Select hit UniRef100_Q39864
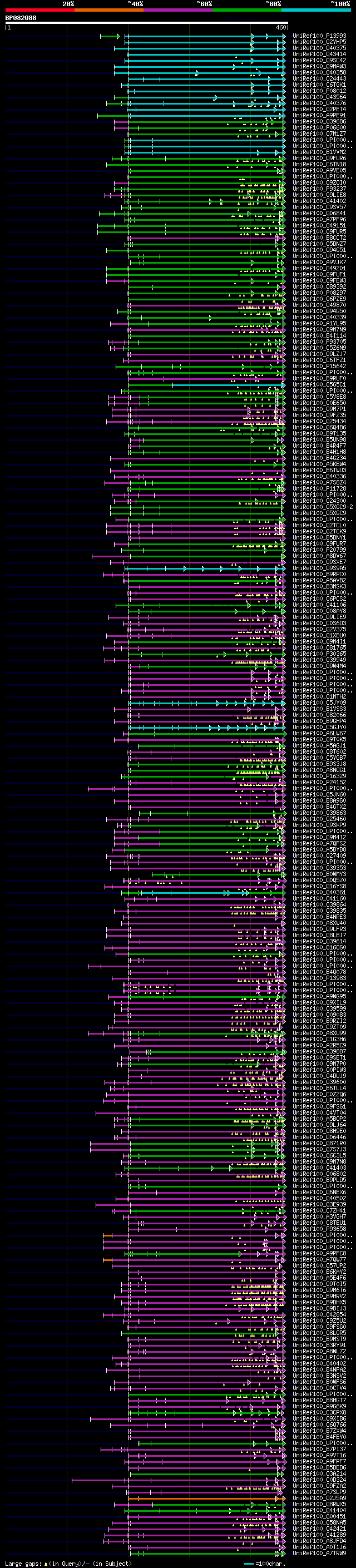356x1568 pixels. tap(319, 904)
